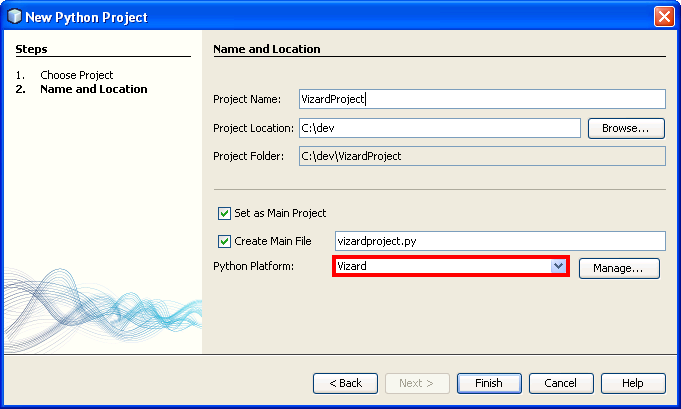
Task: Open the Python Platform dropdown arrow
Action: tap(558, 266)
